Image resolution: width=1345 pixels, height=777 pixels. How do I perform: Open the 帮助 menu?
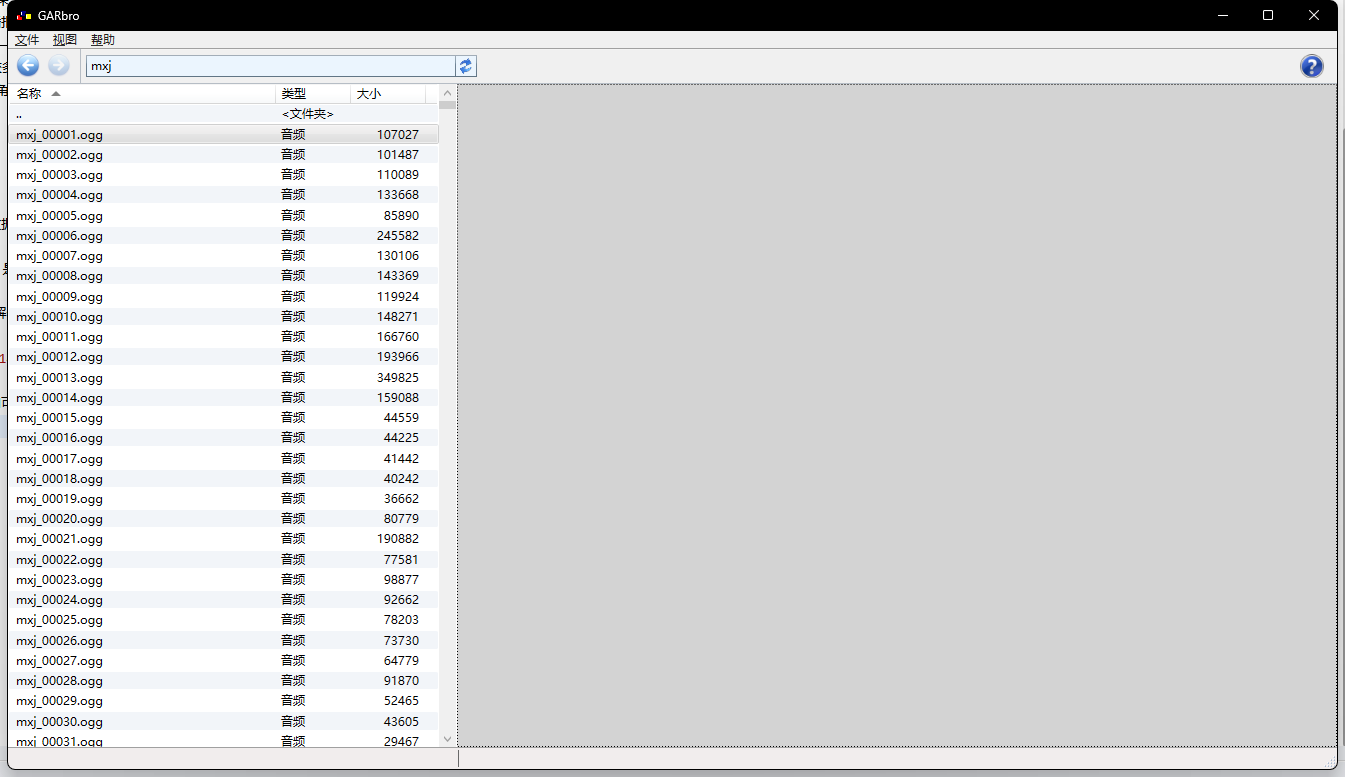tap(103, 40)
